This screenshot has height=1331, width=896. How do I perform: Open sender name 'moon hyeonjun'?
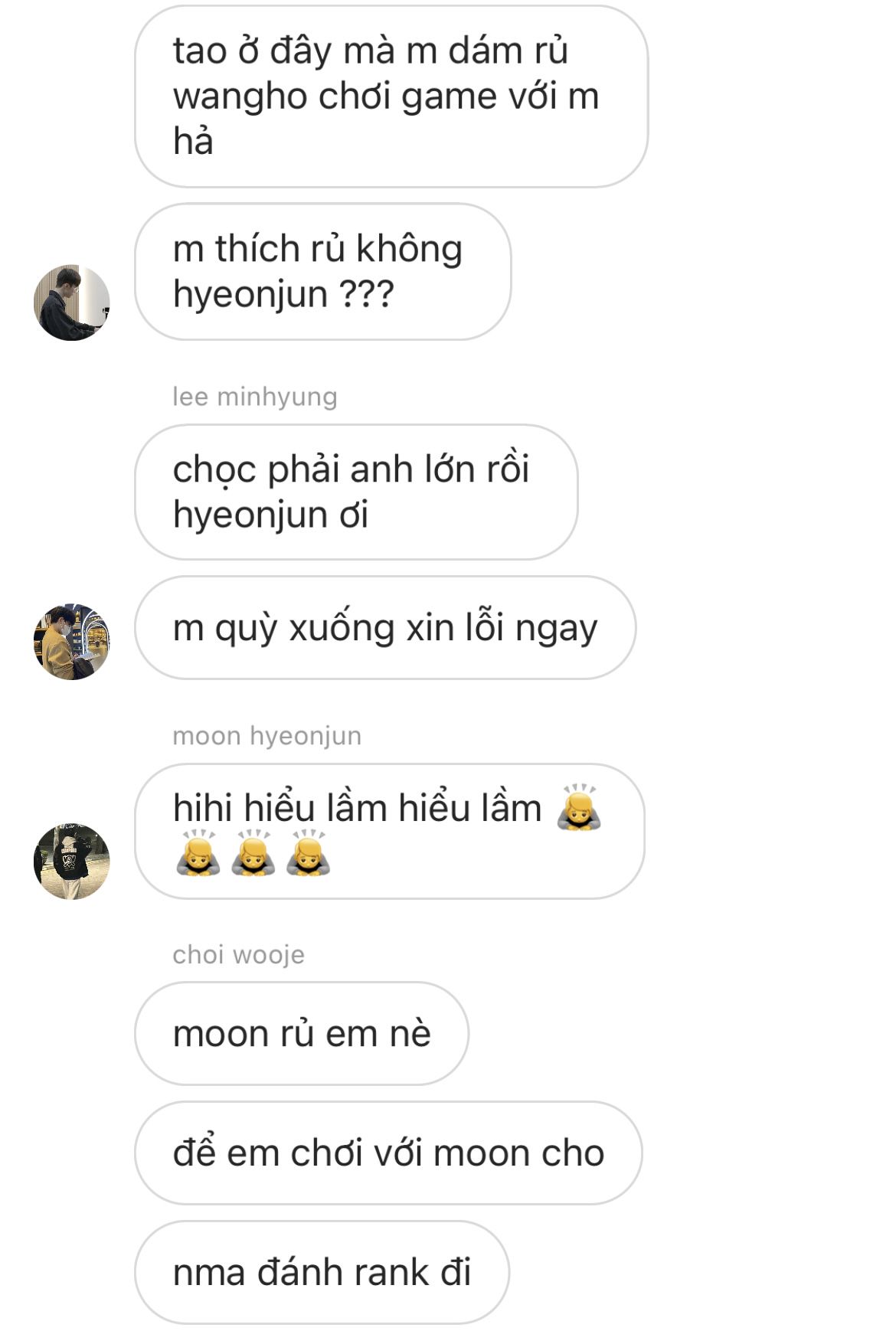coord(267,736)
